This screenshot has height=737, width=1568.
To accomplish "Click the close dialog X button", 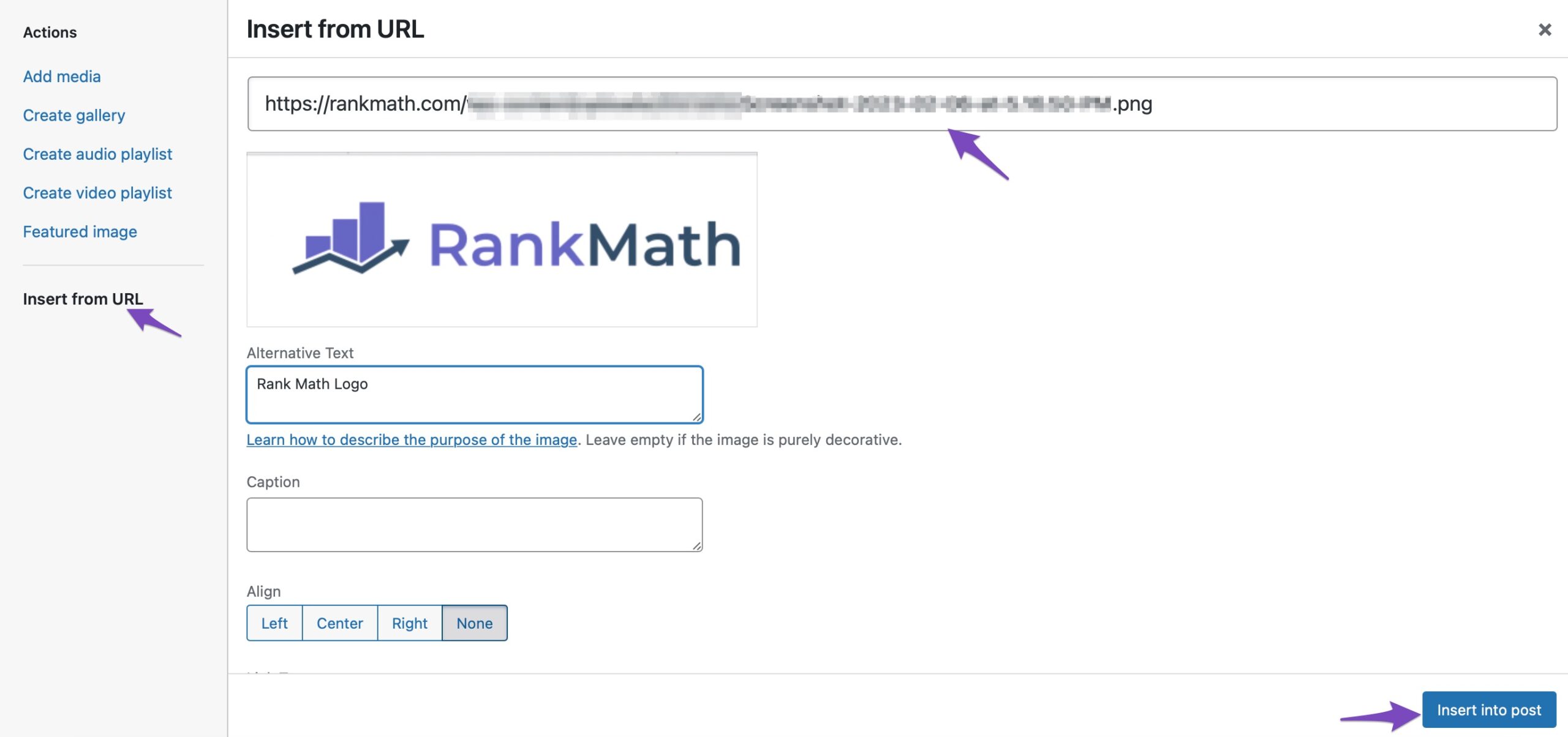I will tap(1544, 29).
